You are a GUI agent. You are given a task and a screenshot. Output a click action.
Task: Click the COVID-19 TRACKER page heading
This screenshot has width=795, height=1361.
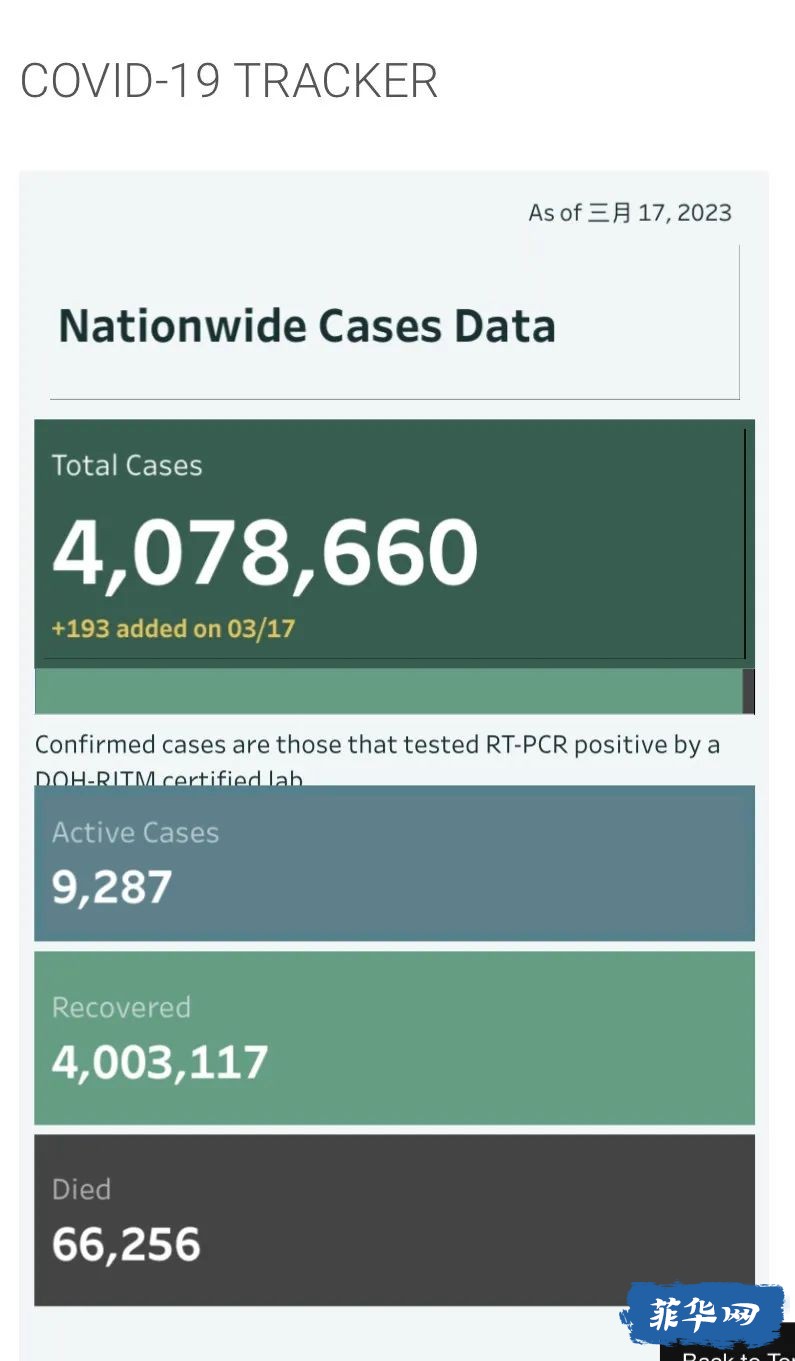click(x=229, y=81)
